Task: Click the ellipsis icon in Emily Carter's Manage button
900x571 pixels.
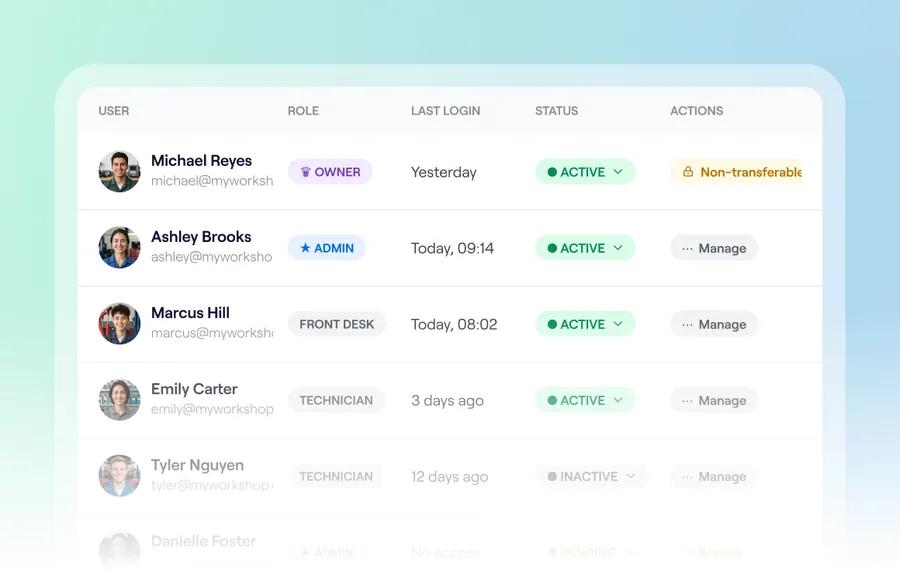Action: click(687, 401)
